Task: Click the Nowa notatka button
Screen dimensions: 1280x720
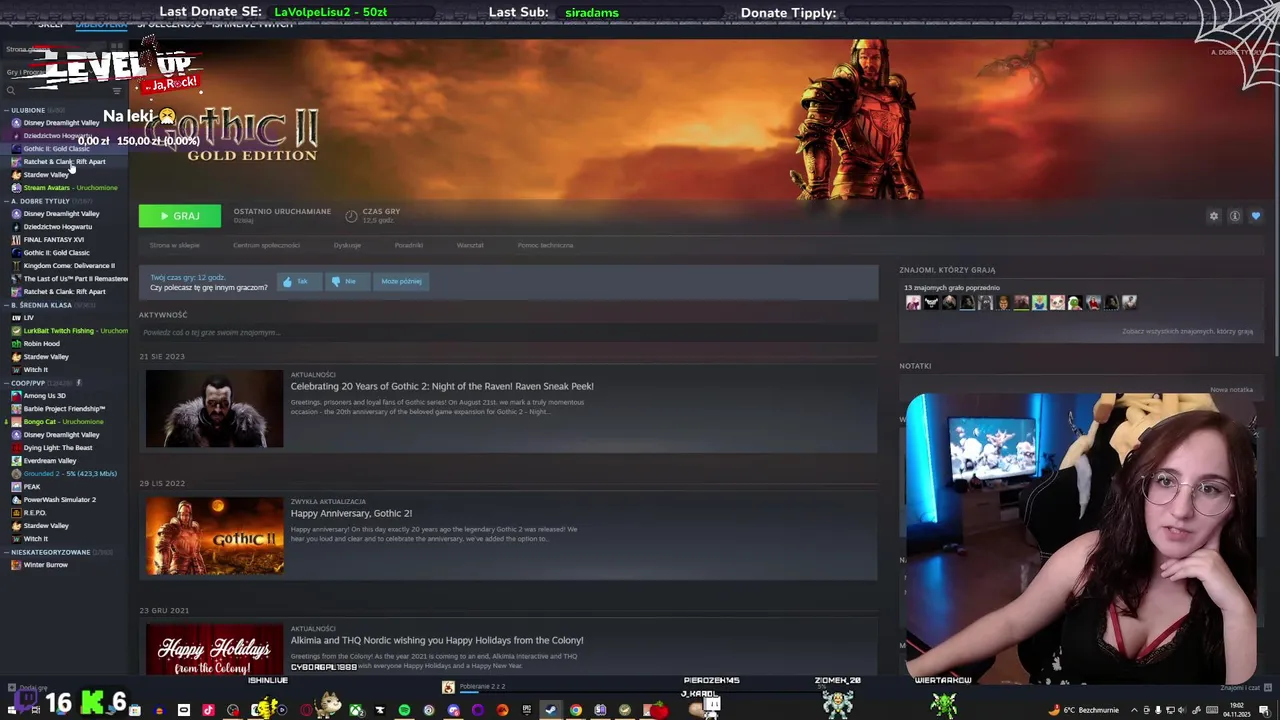Action: point(1231,389)
